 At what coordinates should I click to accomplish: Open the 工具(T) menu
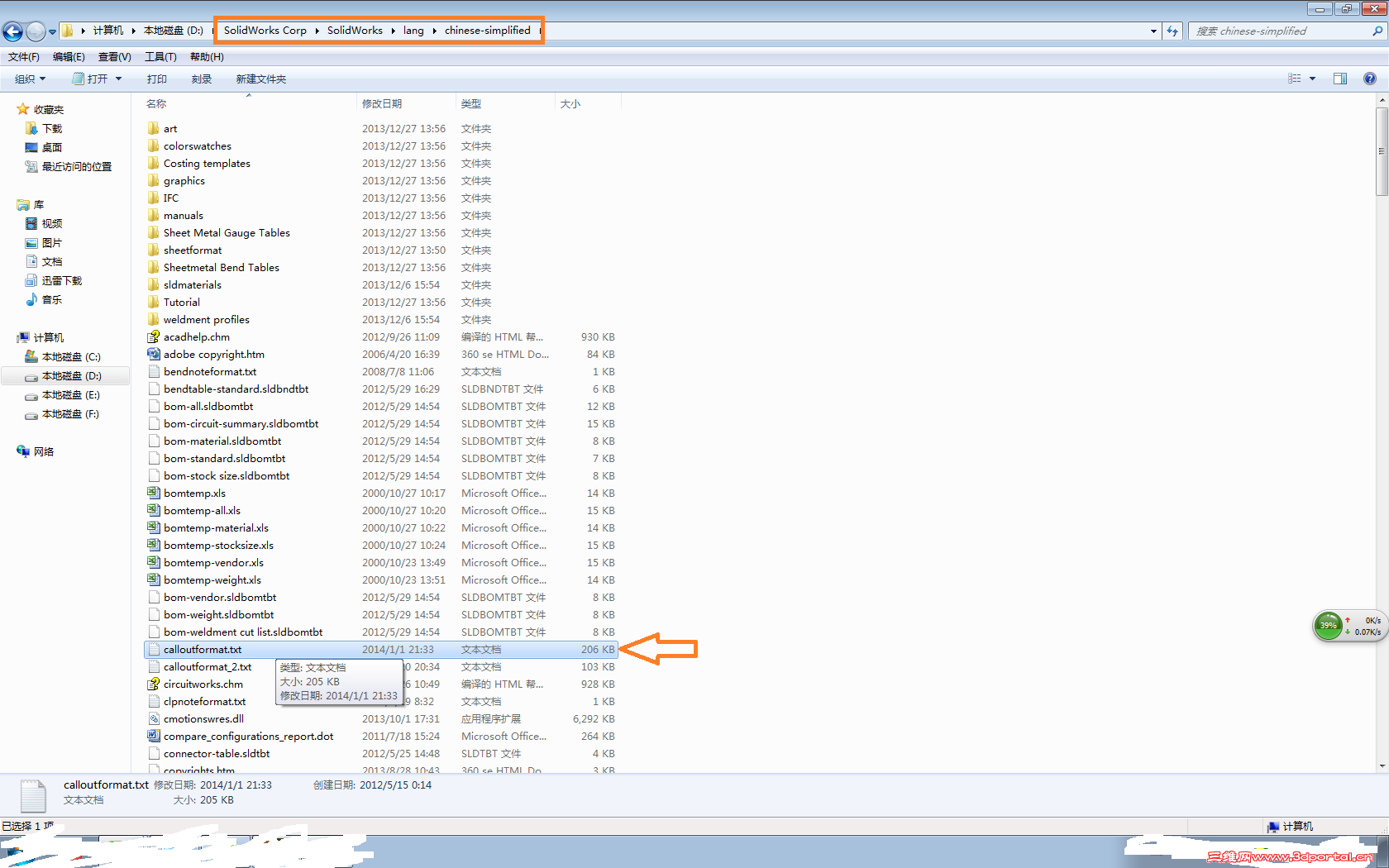point(160,57)
